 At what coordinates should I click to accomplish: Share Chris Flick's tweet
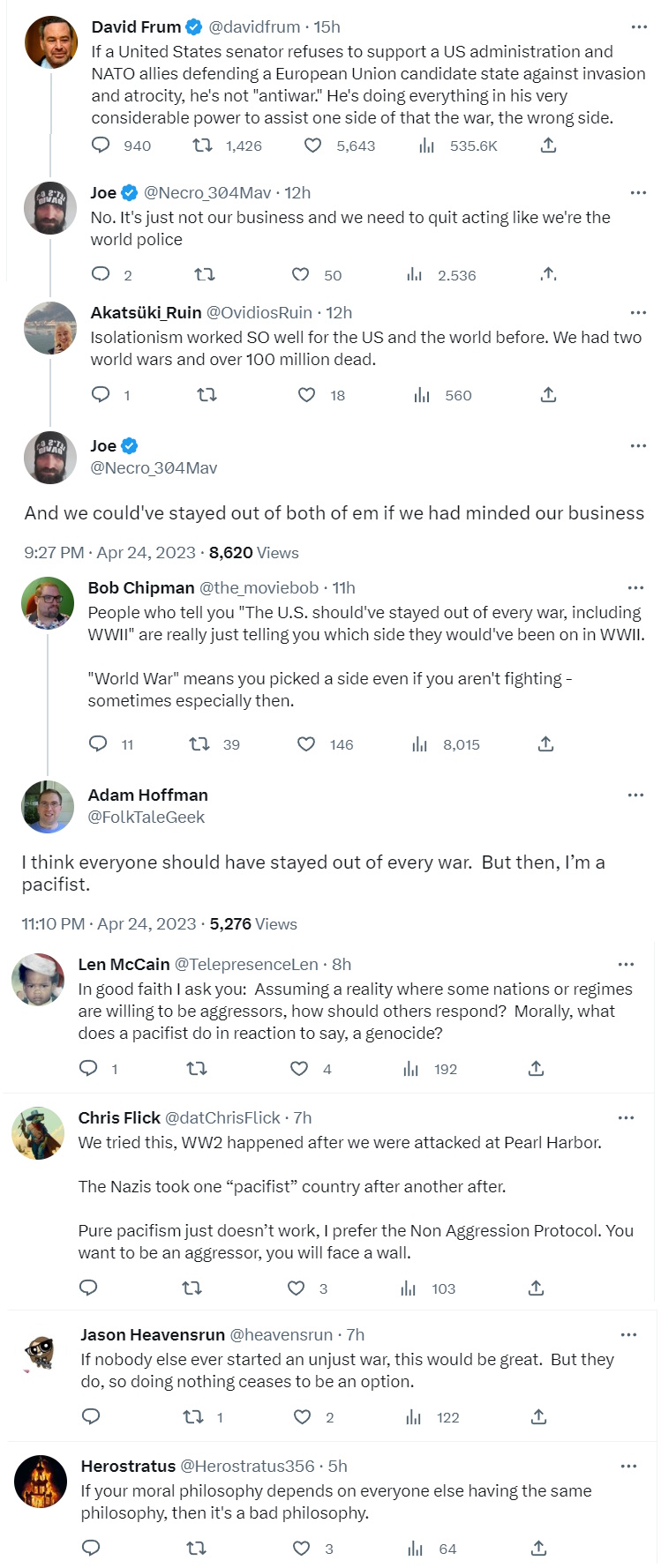(536, 1288)
